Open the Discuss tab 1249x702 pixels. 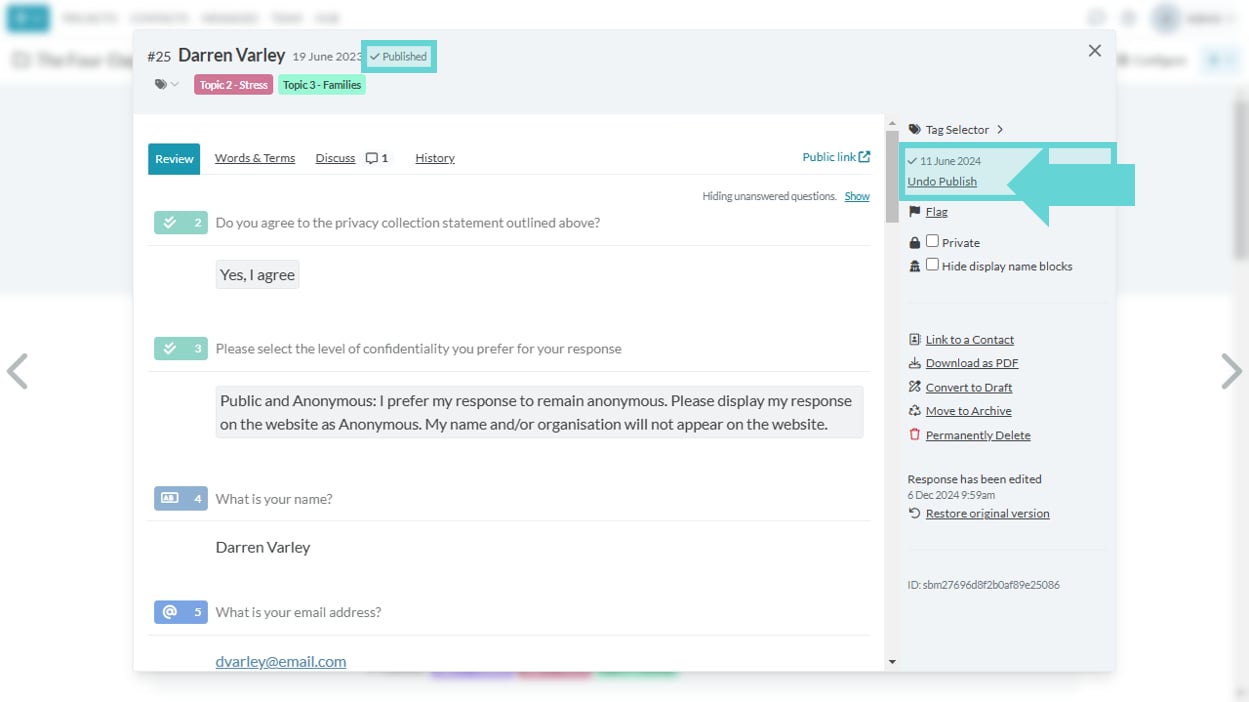click(x=335, y=158)
